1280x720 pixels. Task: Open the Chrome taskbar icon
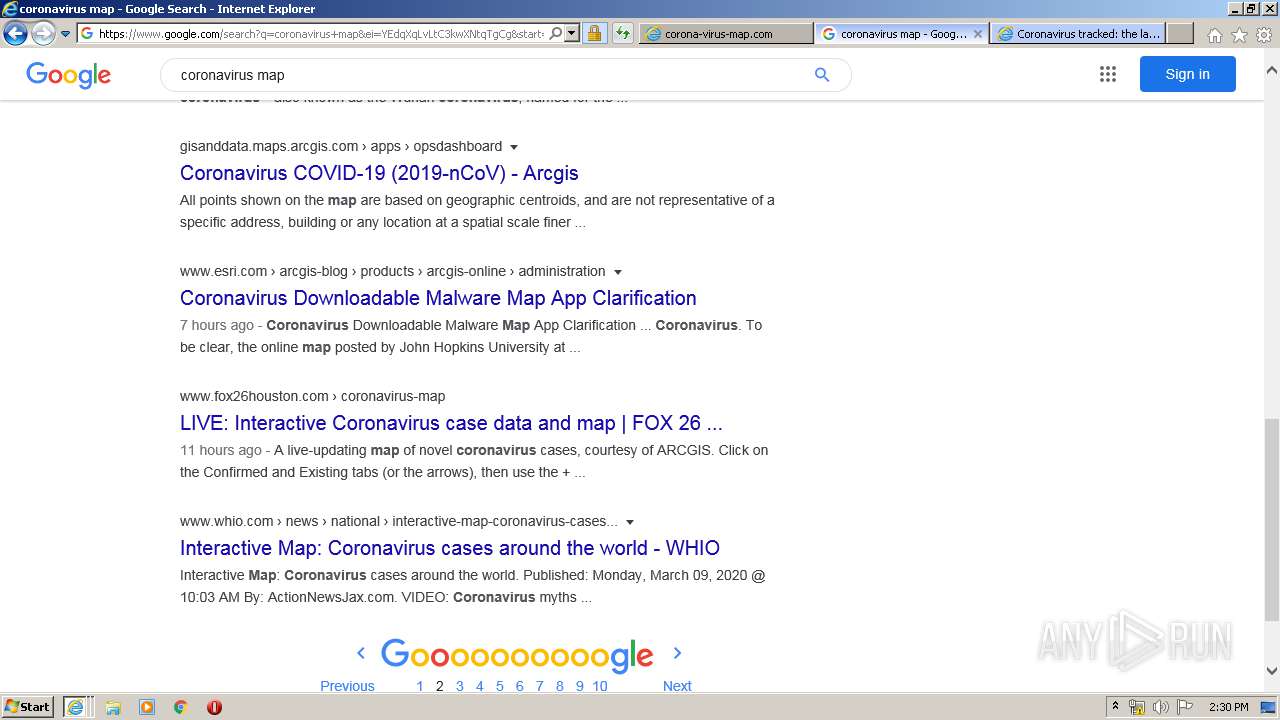pos(180,707)
